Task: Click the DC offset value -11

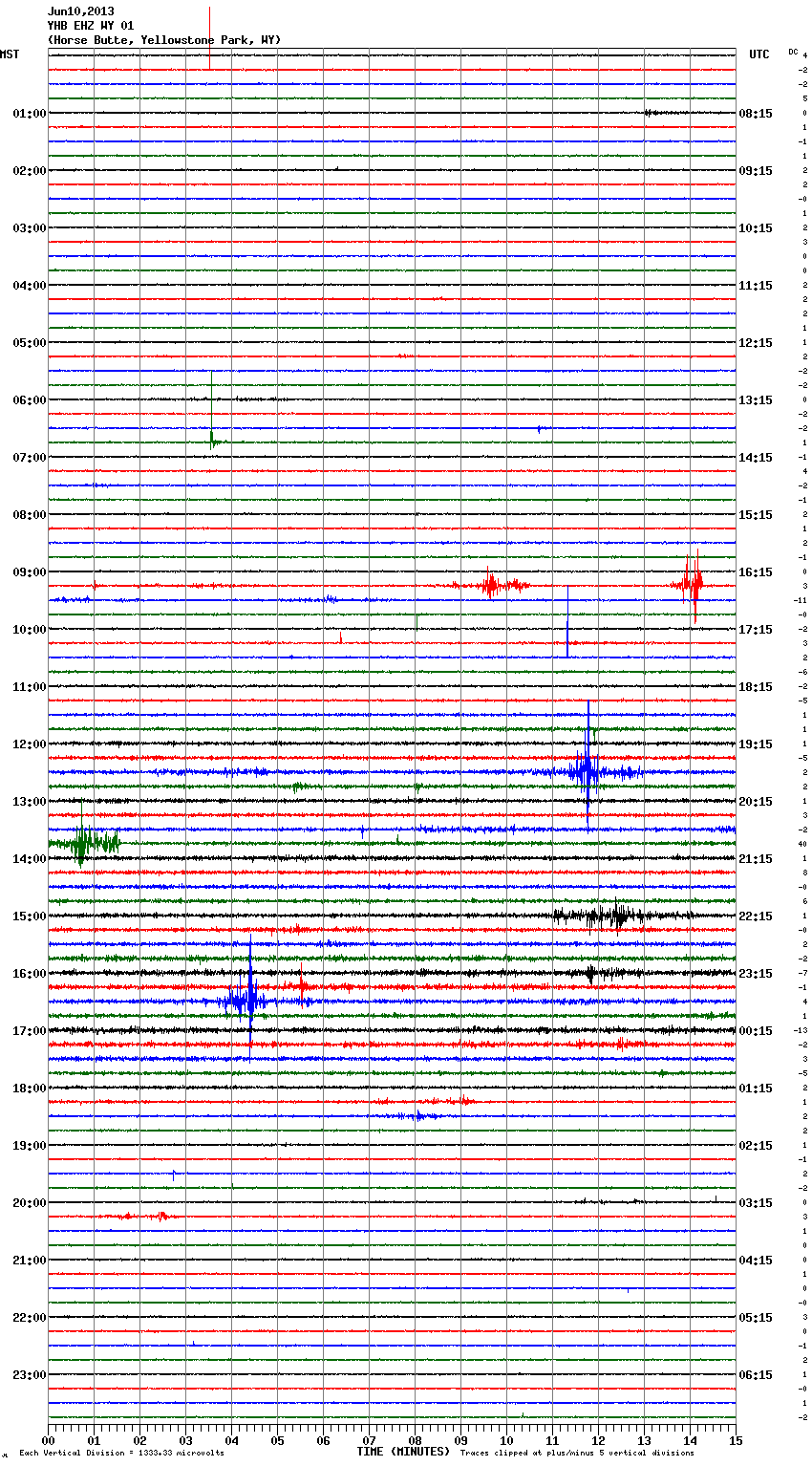Action: tap(802, 600)
